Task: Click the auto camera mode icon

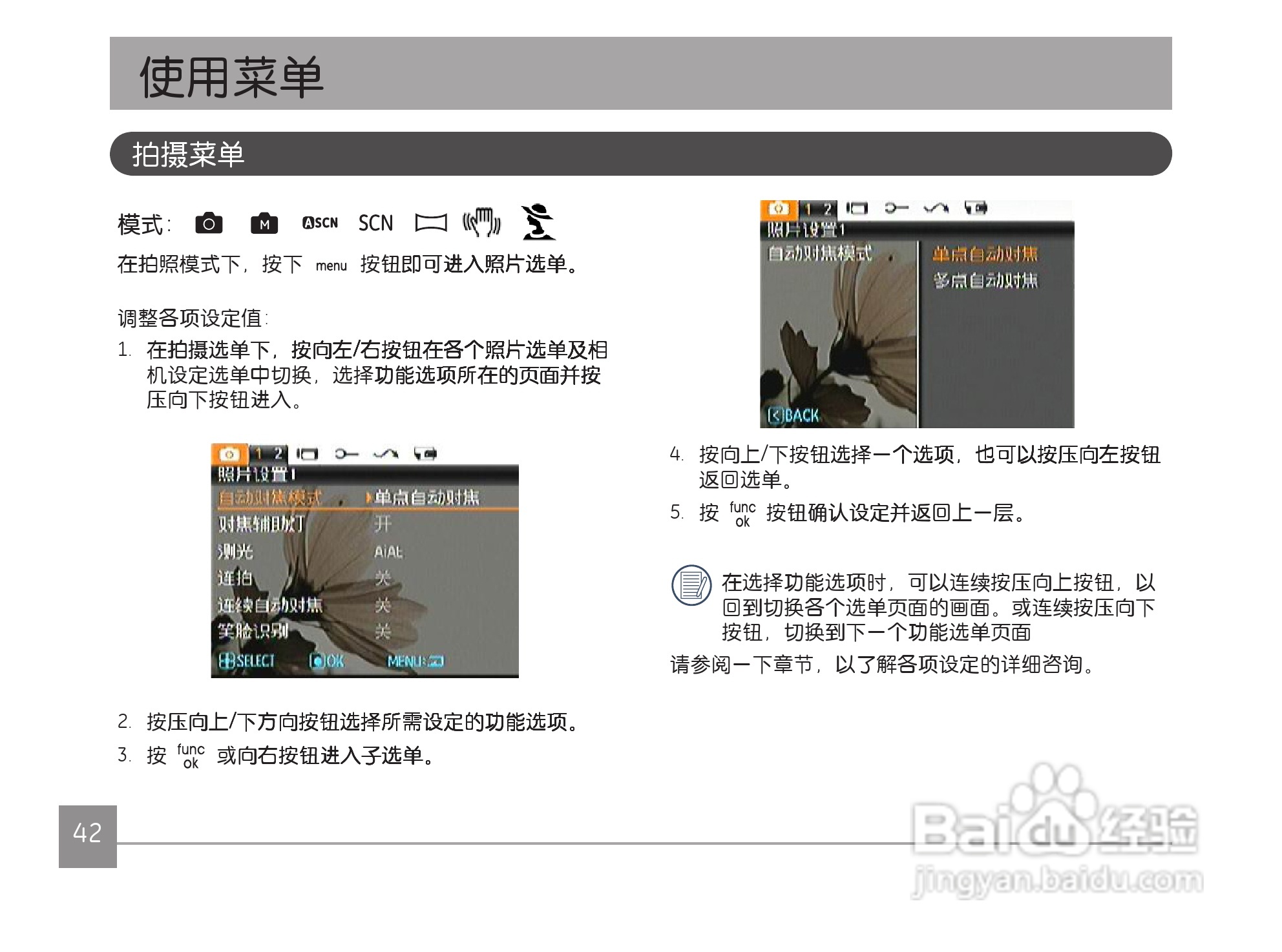Action: [x=209, y=223]
